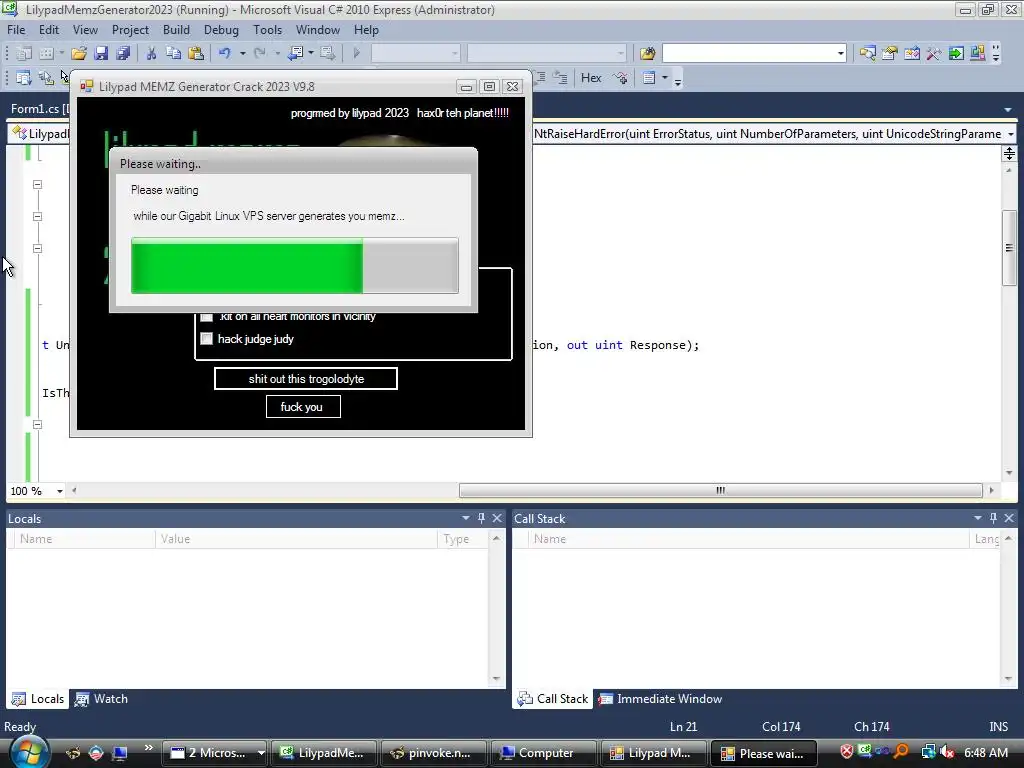The image size is (1024, 768).
Task: Click the Cut scissors icon
Action: tap(151, 53)
